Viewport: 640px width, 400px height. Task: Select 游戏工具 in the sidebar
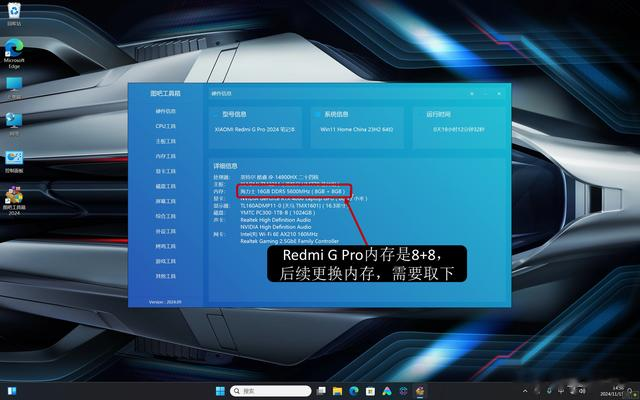click(165, 261)
